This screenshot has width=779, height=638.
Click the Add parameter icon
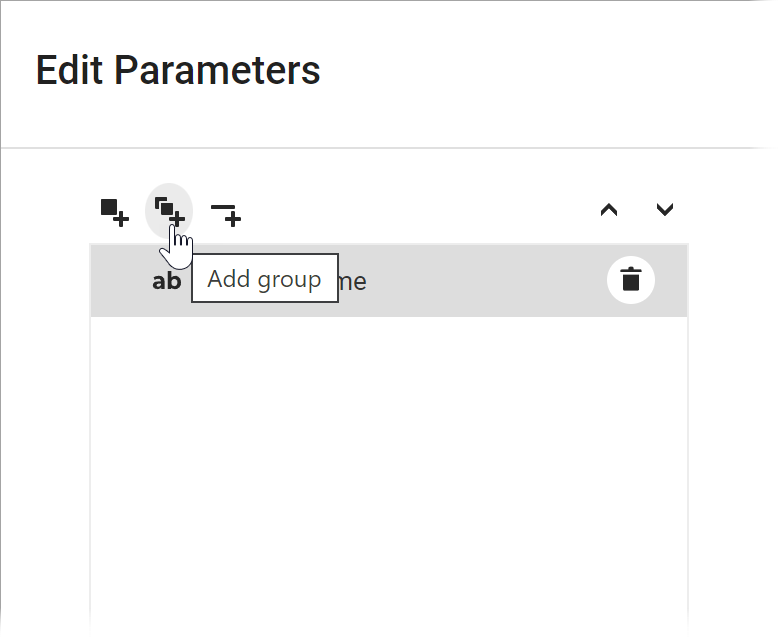pos(114,212)
